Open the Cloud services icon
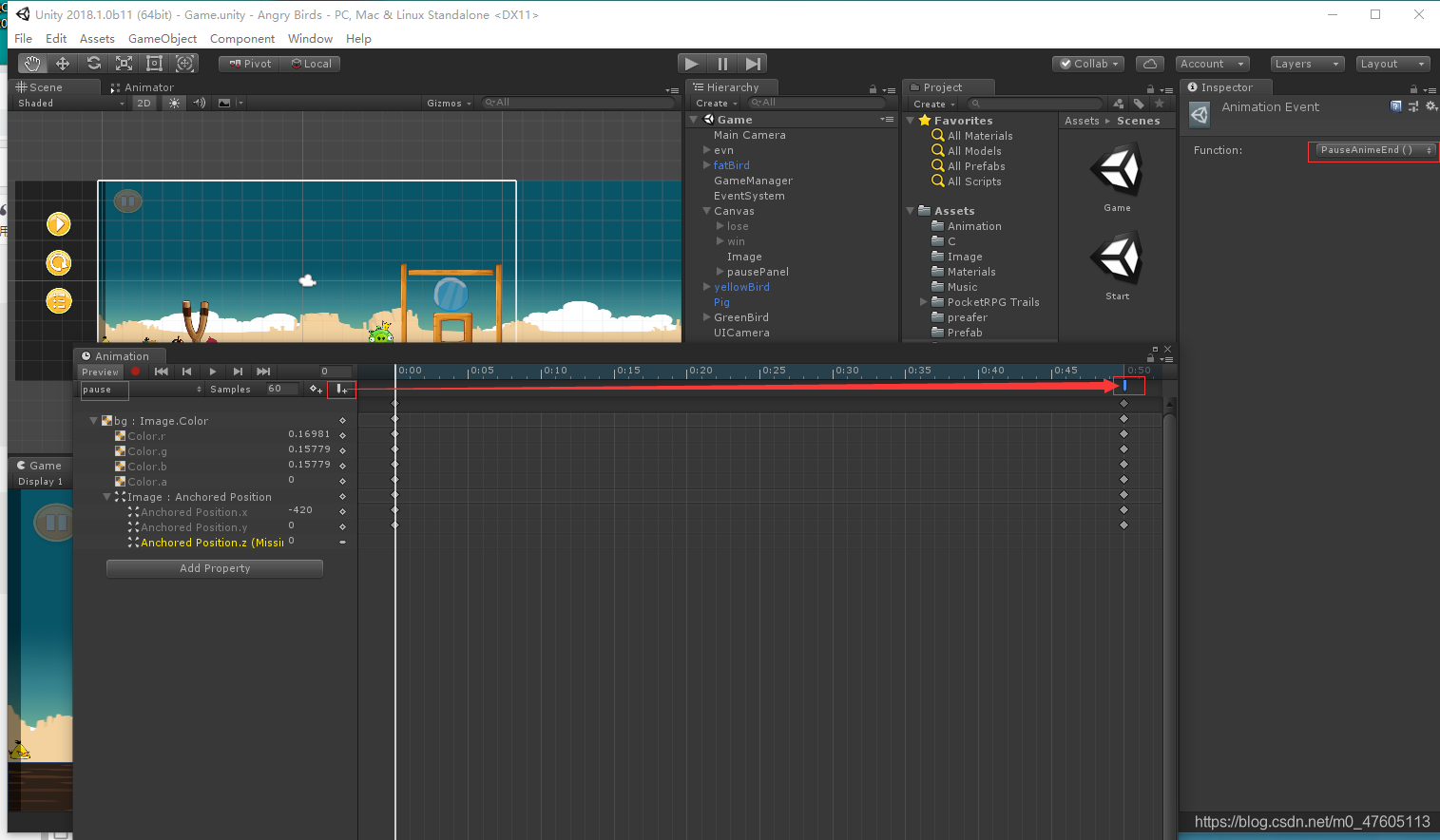 (x=1150, y=64)
